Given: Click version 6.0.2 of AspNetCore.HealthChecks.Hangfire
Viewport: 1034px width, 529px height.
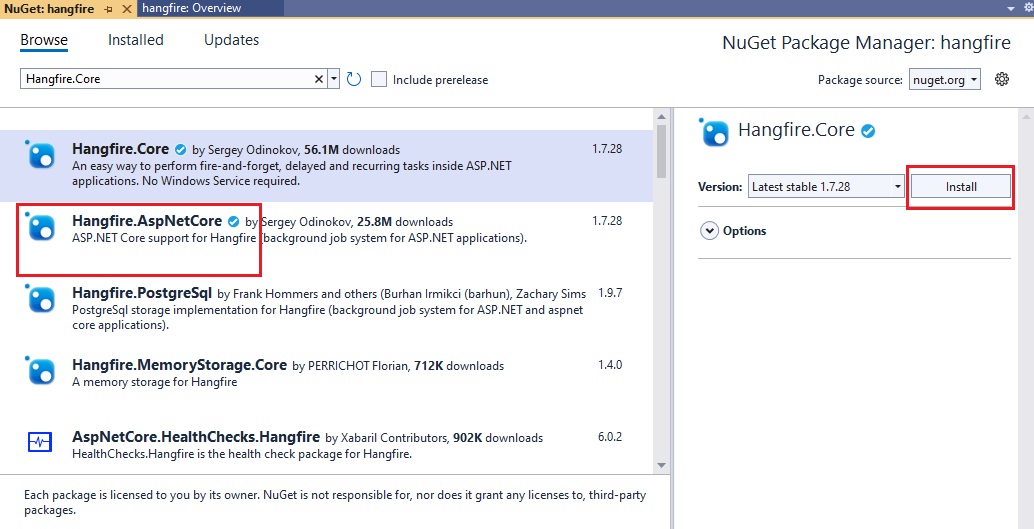Looking at the screenshot, I should tap(610, 437).
